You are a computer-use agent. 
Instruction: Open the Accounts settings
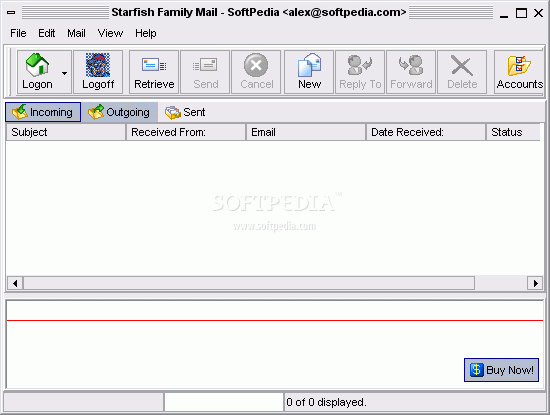tap(519, 72)
